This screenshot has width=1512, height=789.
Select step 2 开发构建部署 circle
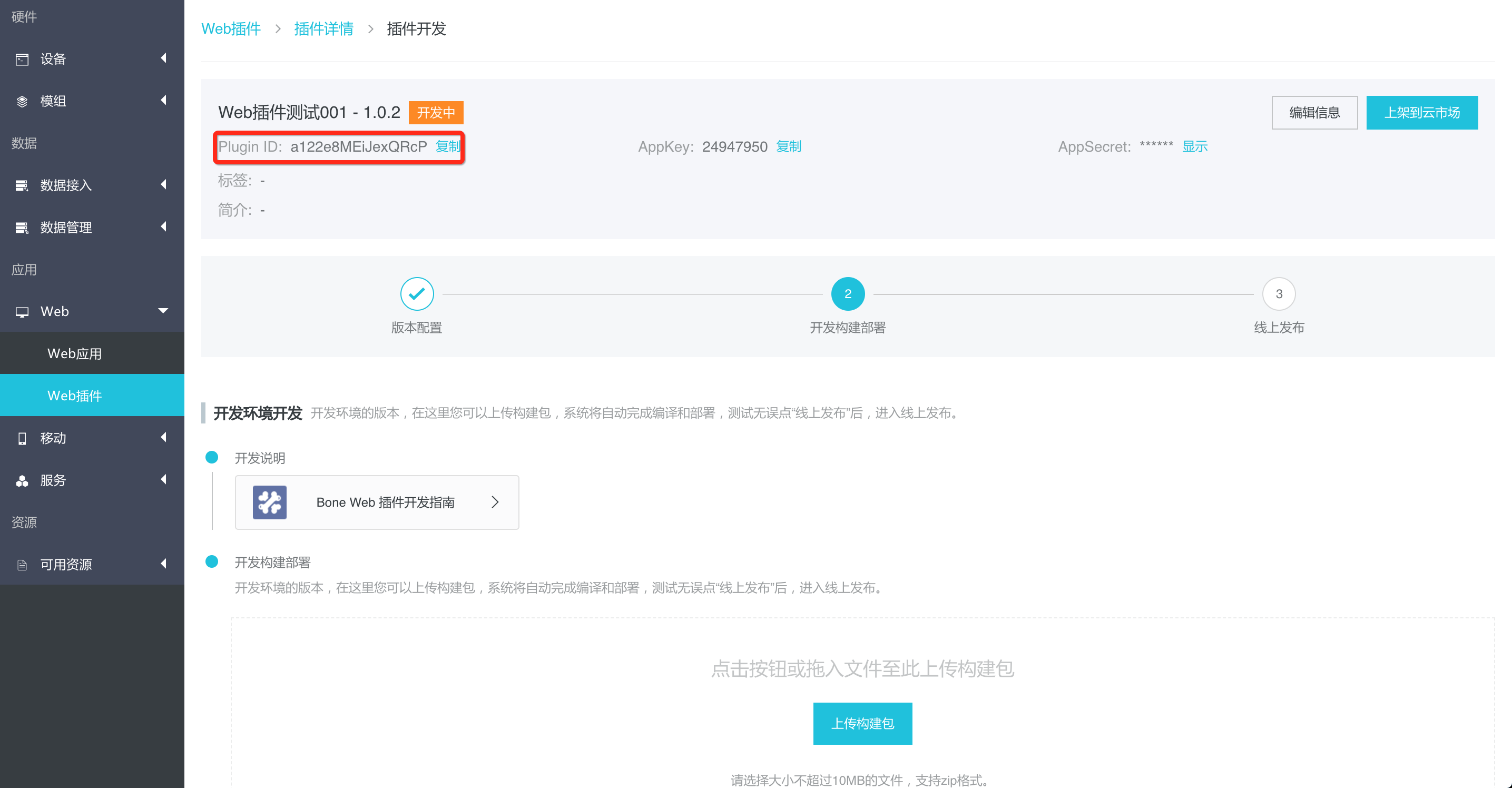pyautogui.click(x=848, y=294)
